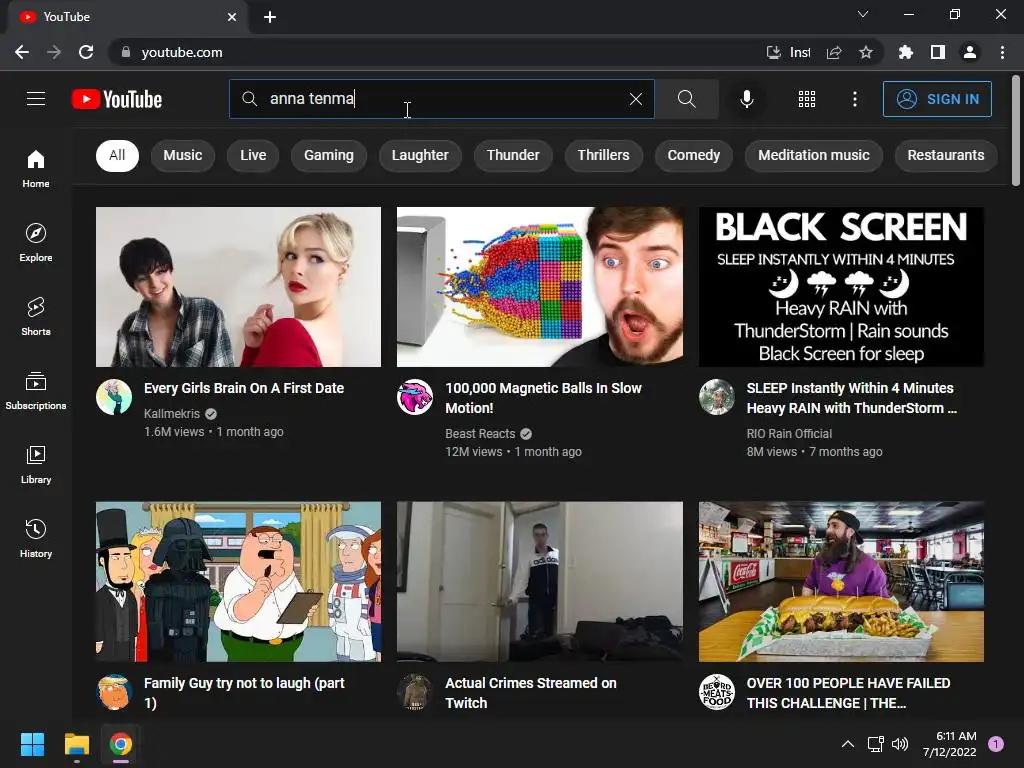The width and height of the screenshot is (1024, 768).
Task: Open a new browser tab
Action: pyautogui.click(x=270, y=17)
